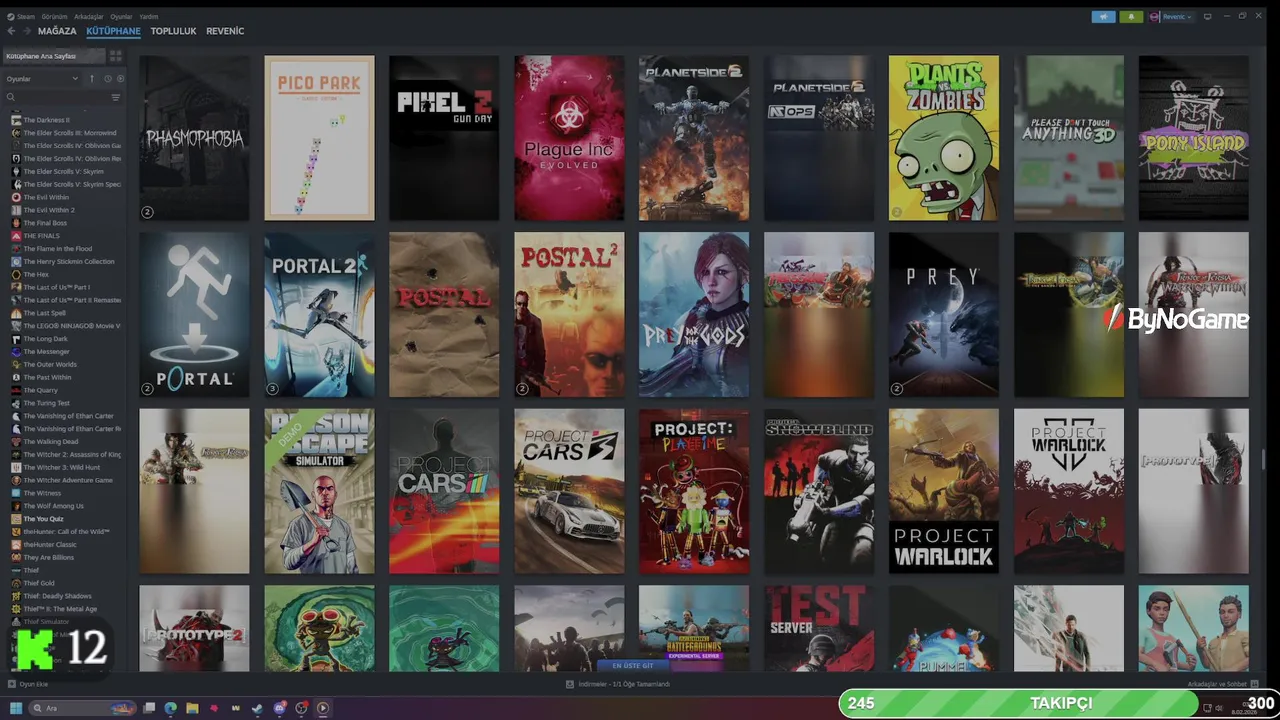Click the Oyun Ekle plus icon
The height and width of the screenshot is (720, 1280).
[x=12, y=684]
